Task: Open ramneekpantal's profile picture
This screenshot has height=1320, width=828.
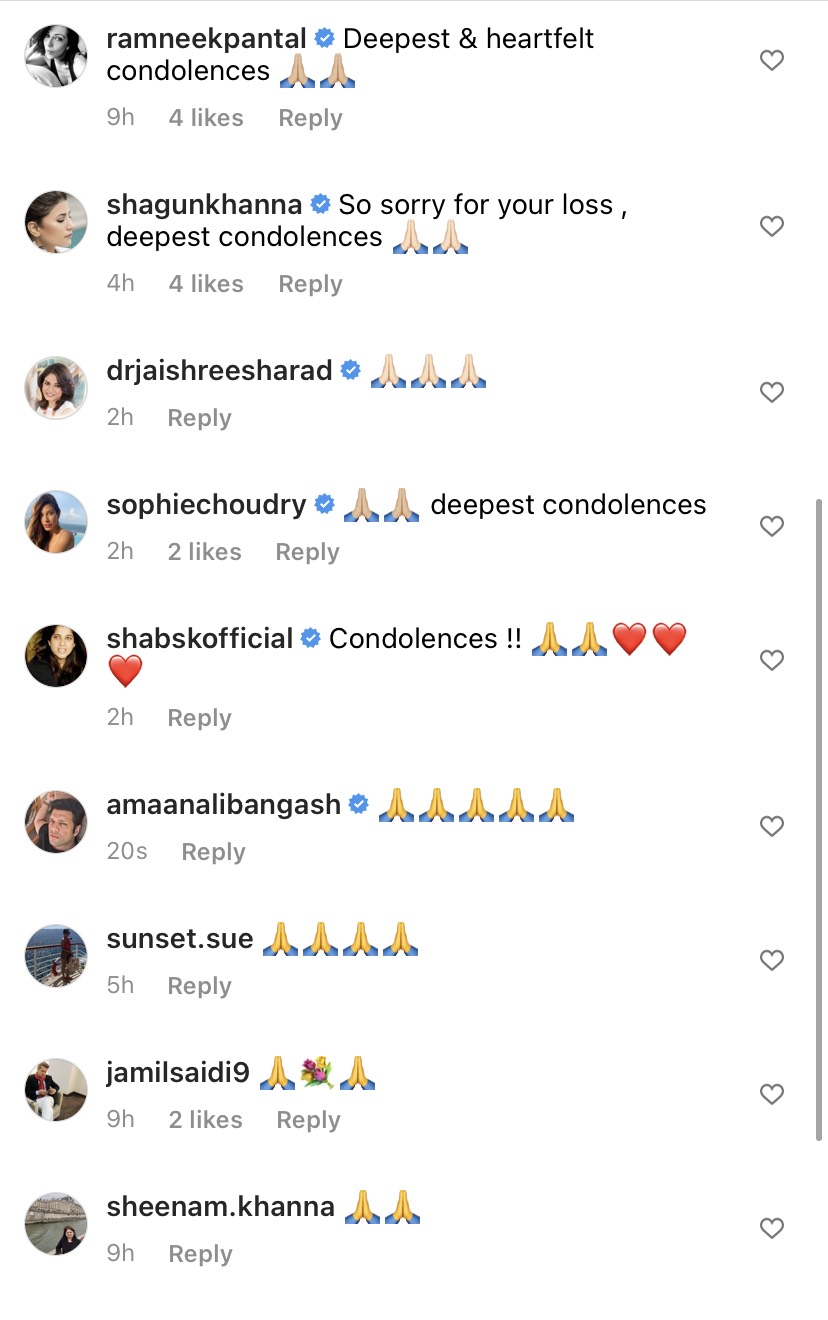Action: pyautogui.click(x=56, y=55)
